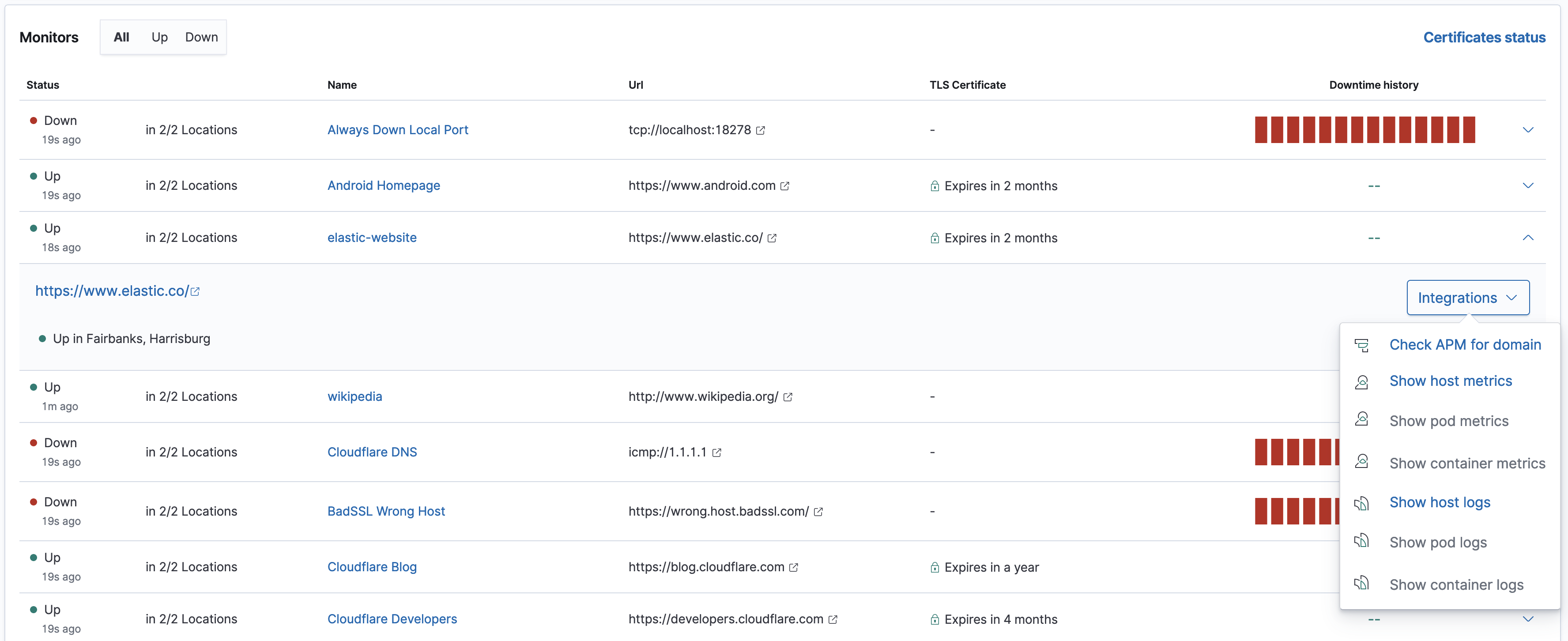Screen dimensions: 1568x641
Task: Open the Integrations dropdown
Action: 1467,298
